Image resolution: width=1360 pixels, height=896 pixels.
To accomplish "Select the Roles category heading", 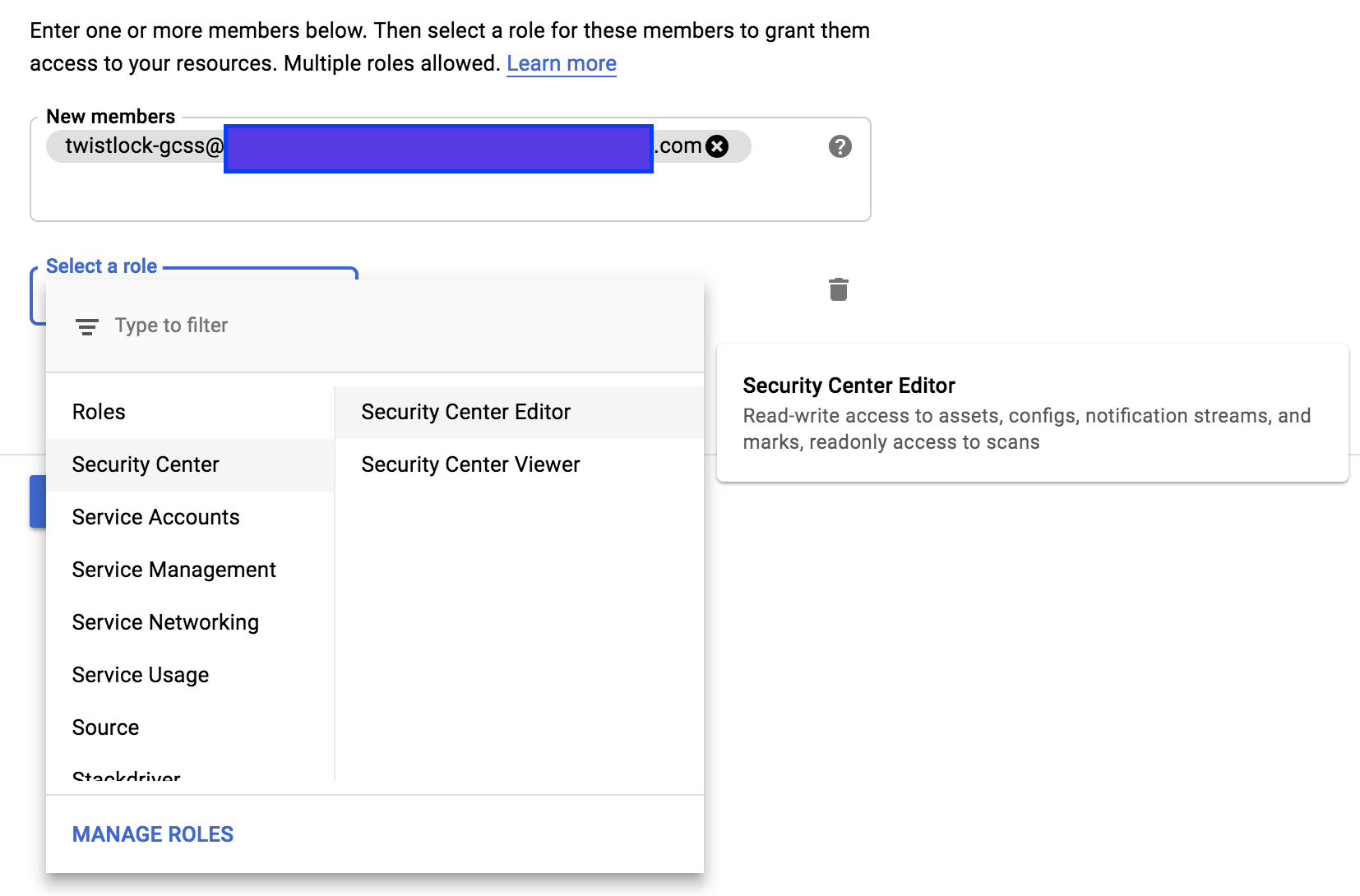I will pyautogui.click(x=190, y=412).
